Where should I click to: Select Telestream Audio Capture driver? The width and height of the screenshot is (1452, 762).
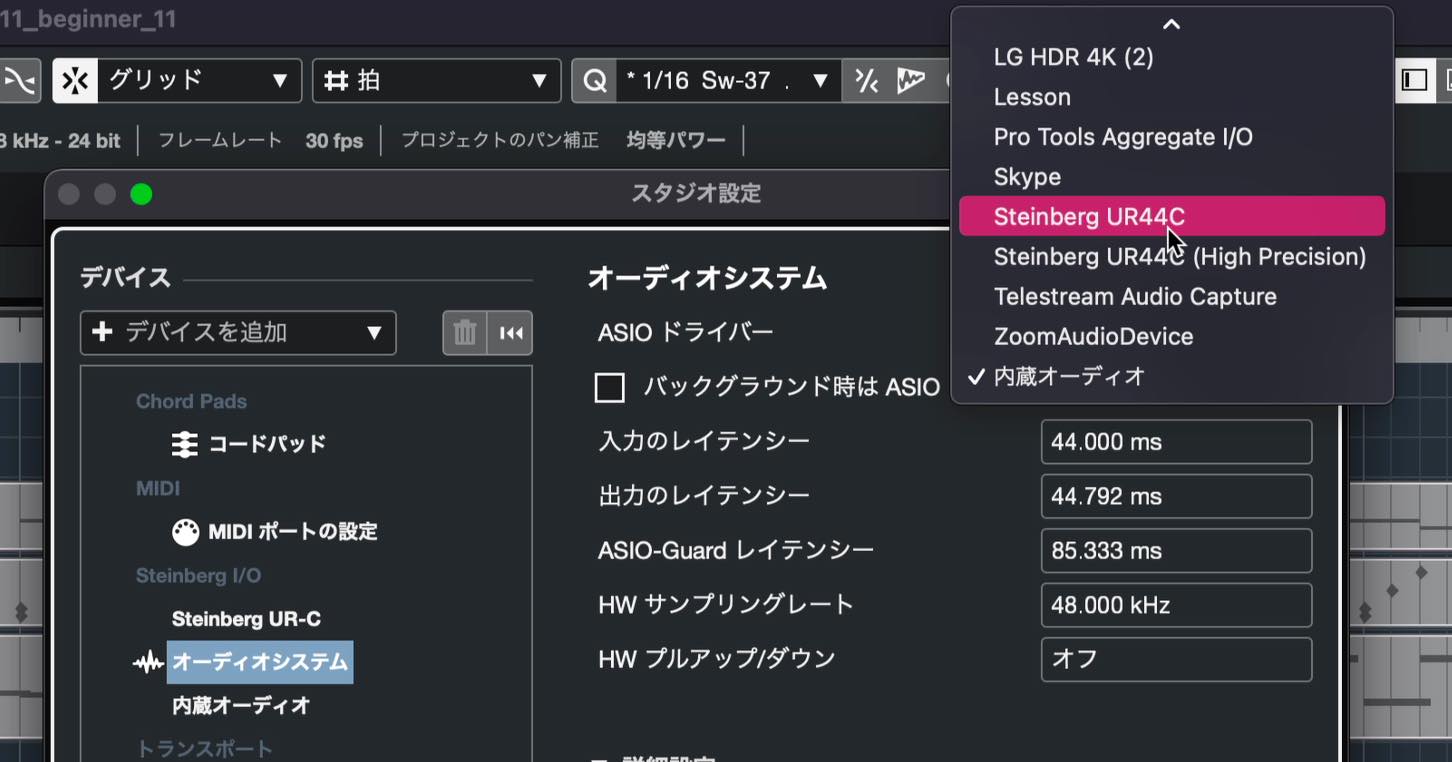point(1172,296)
